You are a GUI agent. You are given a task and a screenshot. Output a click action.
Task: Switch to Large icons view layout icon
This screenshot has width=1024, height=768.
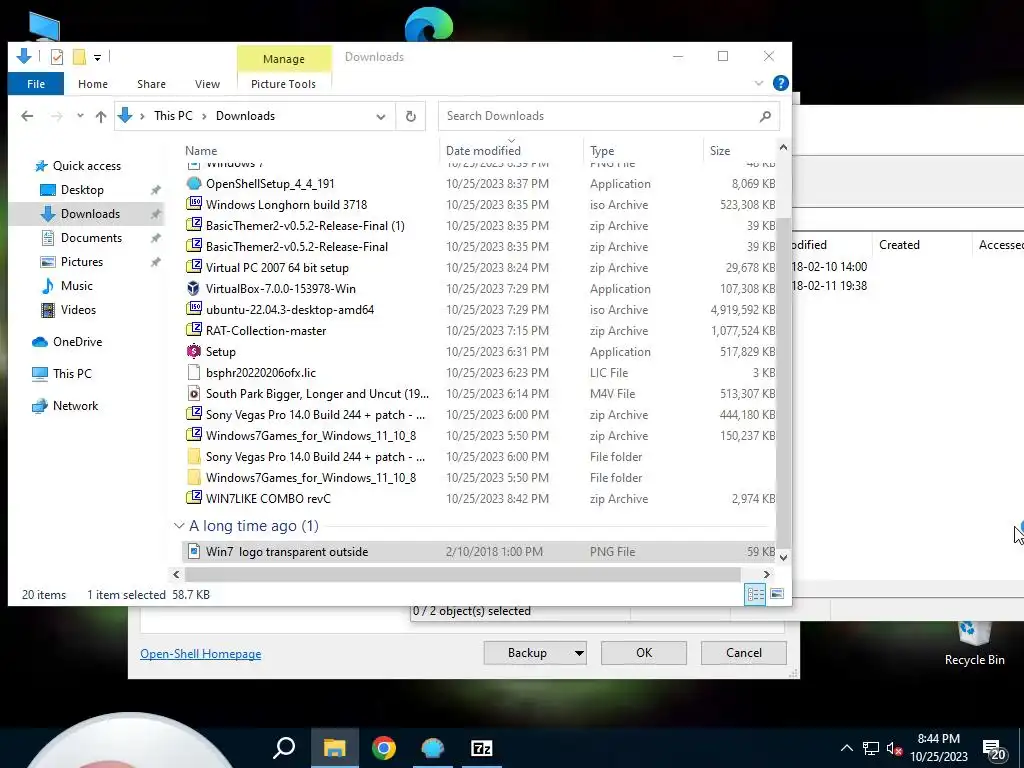coord(777,594)
